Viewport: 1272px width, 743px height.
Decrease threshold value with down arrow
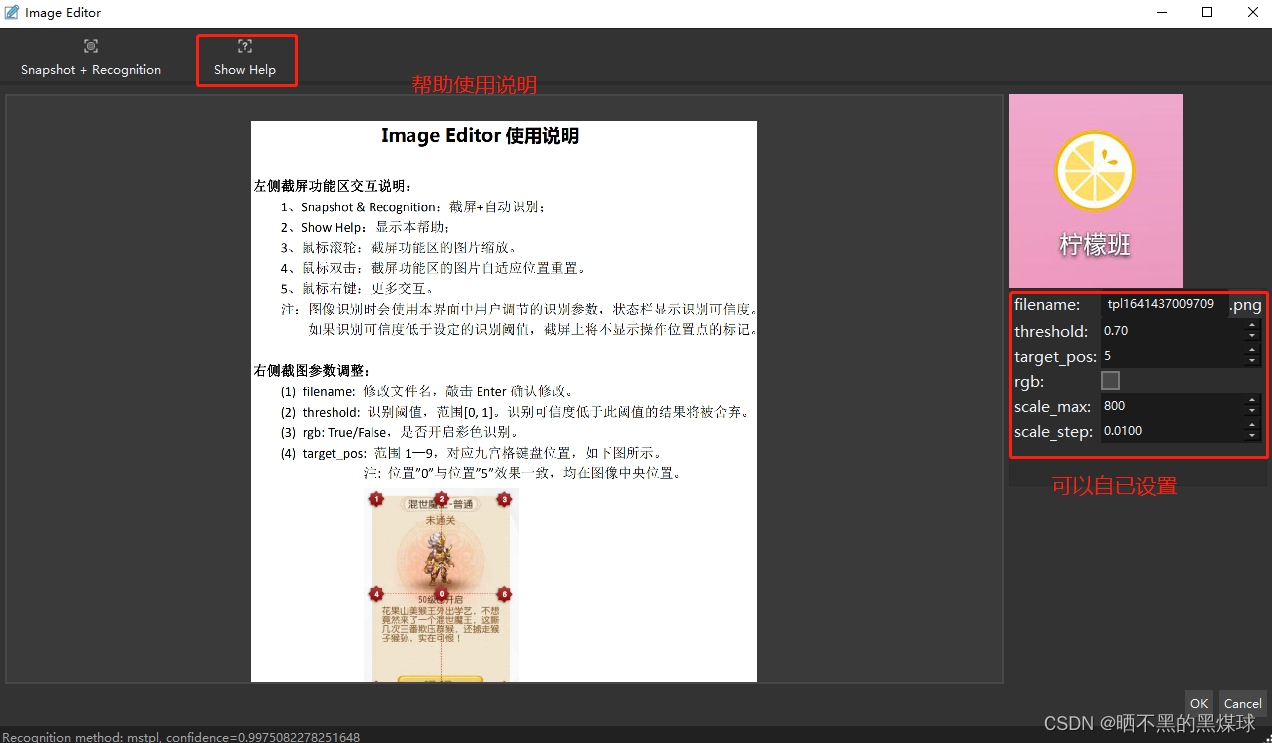click(1252, 336)
